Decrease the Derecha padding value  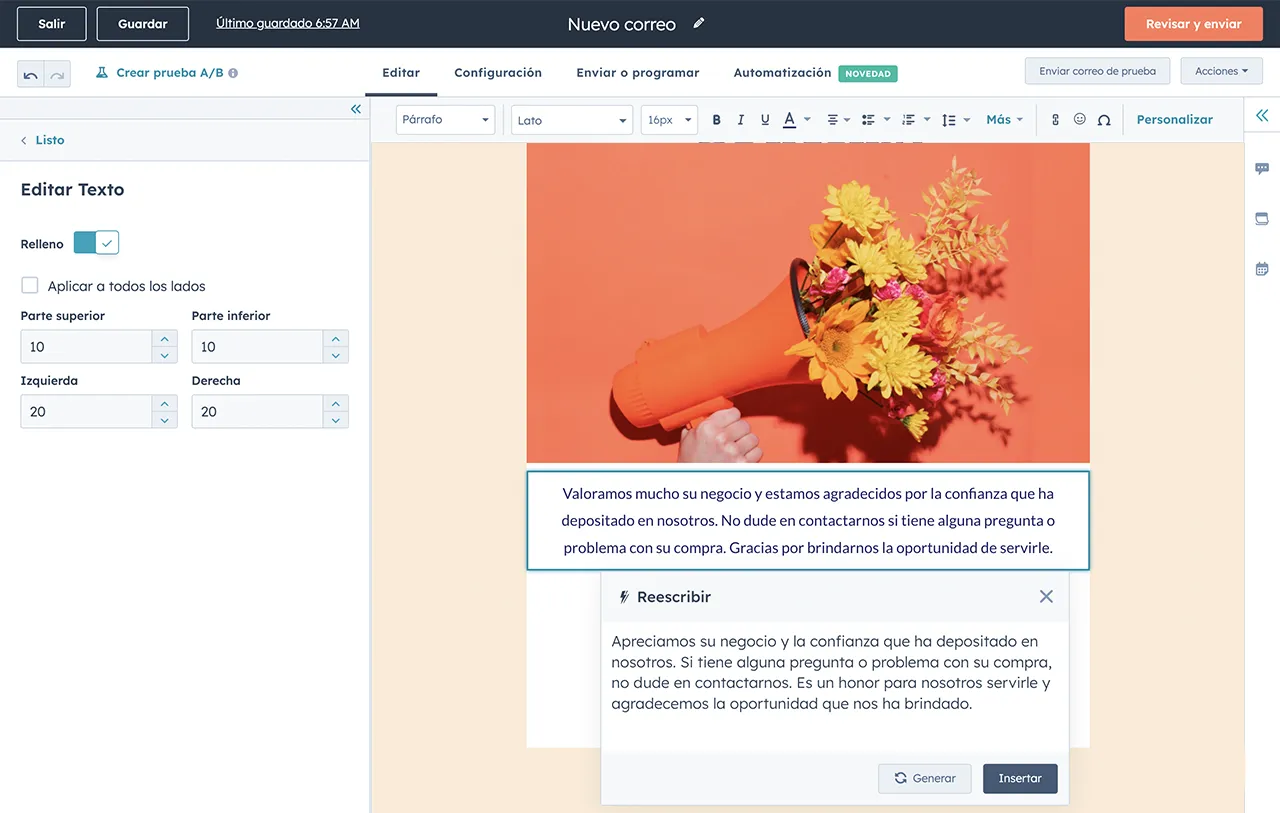336,420
